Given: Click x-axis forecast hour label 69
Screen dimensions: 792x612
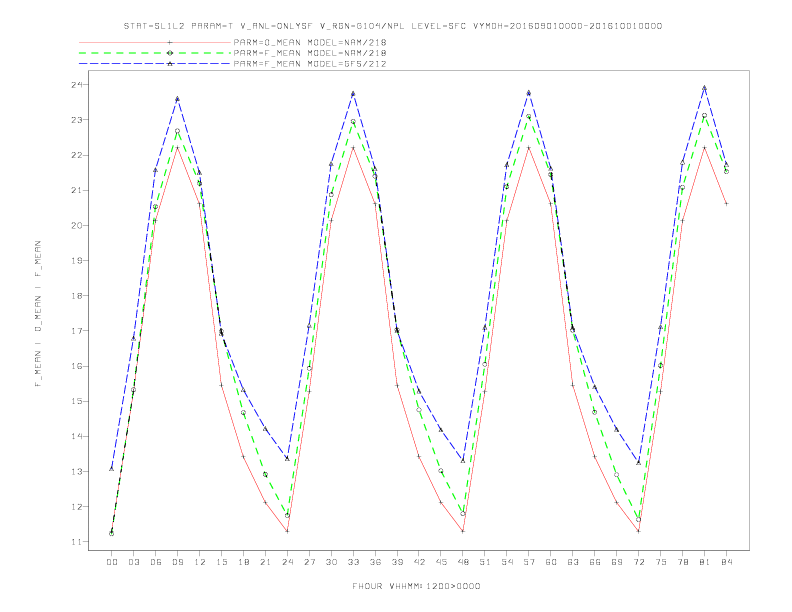Looking at the screenshot, I should pyautogui.click(x=617, y=562).
